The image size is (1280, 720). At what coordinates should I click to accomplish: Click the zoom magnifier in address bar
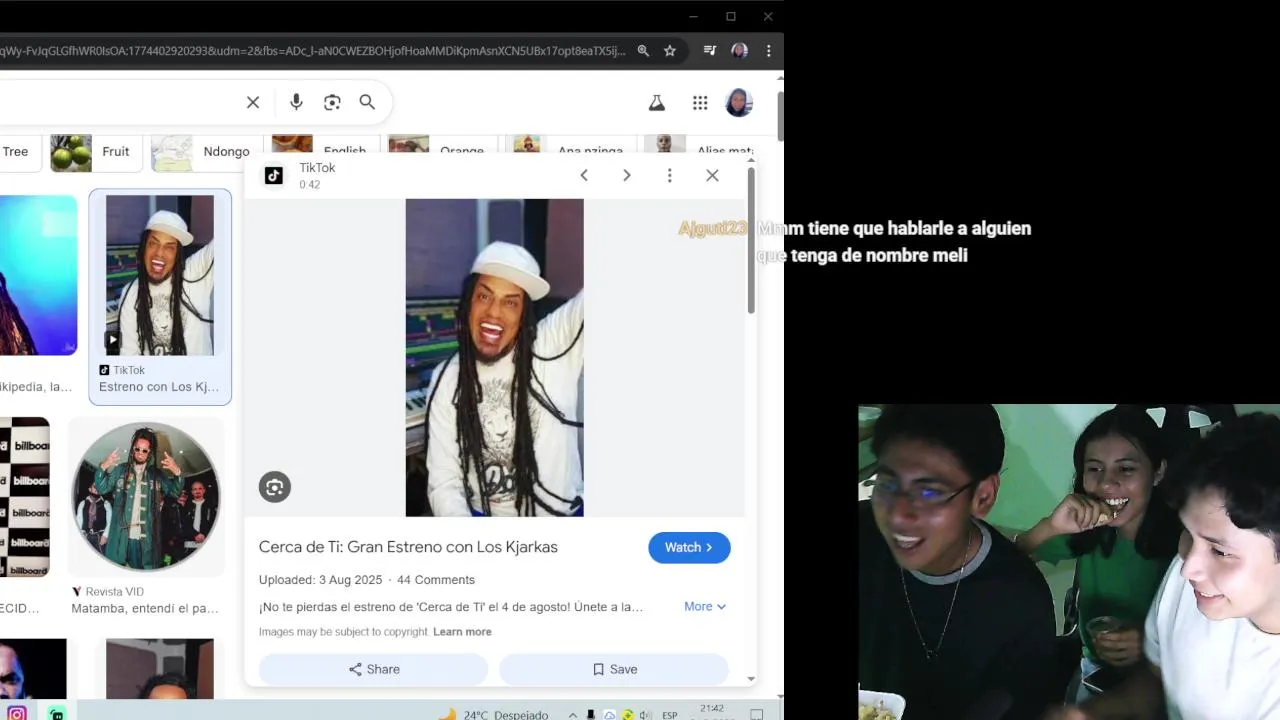click(x=643, y=51)
